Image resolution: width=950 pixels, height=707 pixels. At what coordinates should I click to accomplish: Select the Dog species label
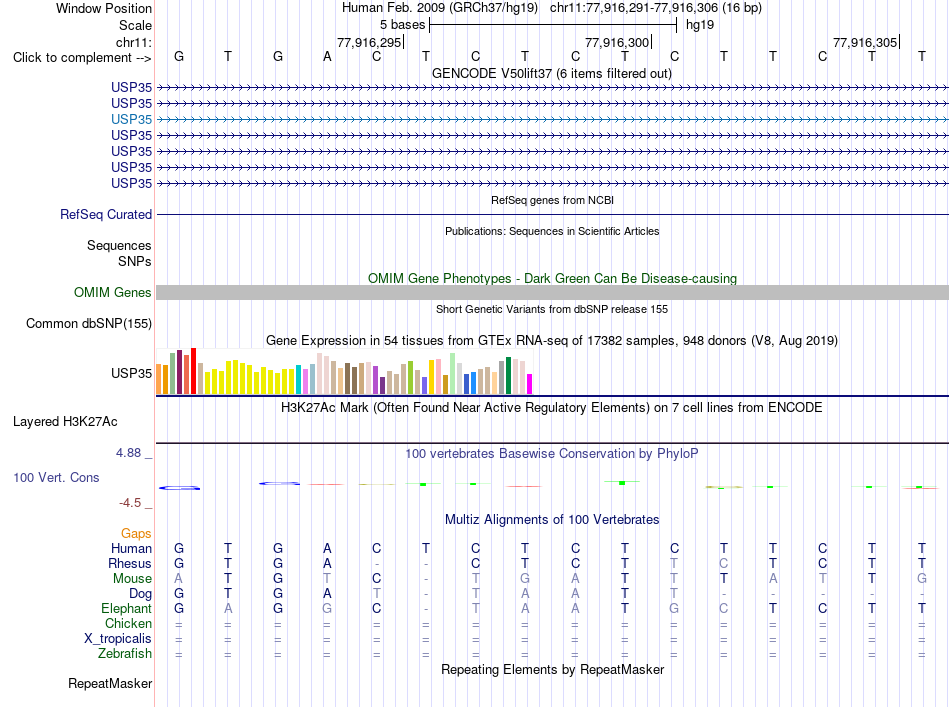click(140, 594)
